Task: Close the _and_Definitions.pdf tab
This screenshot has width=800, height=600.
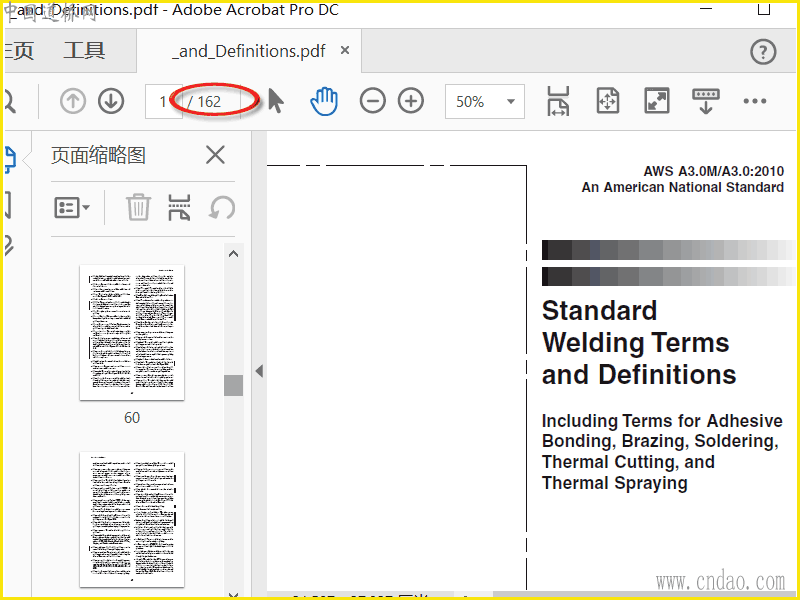Action: click(x=345, y=51)
